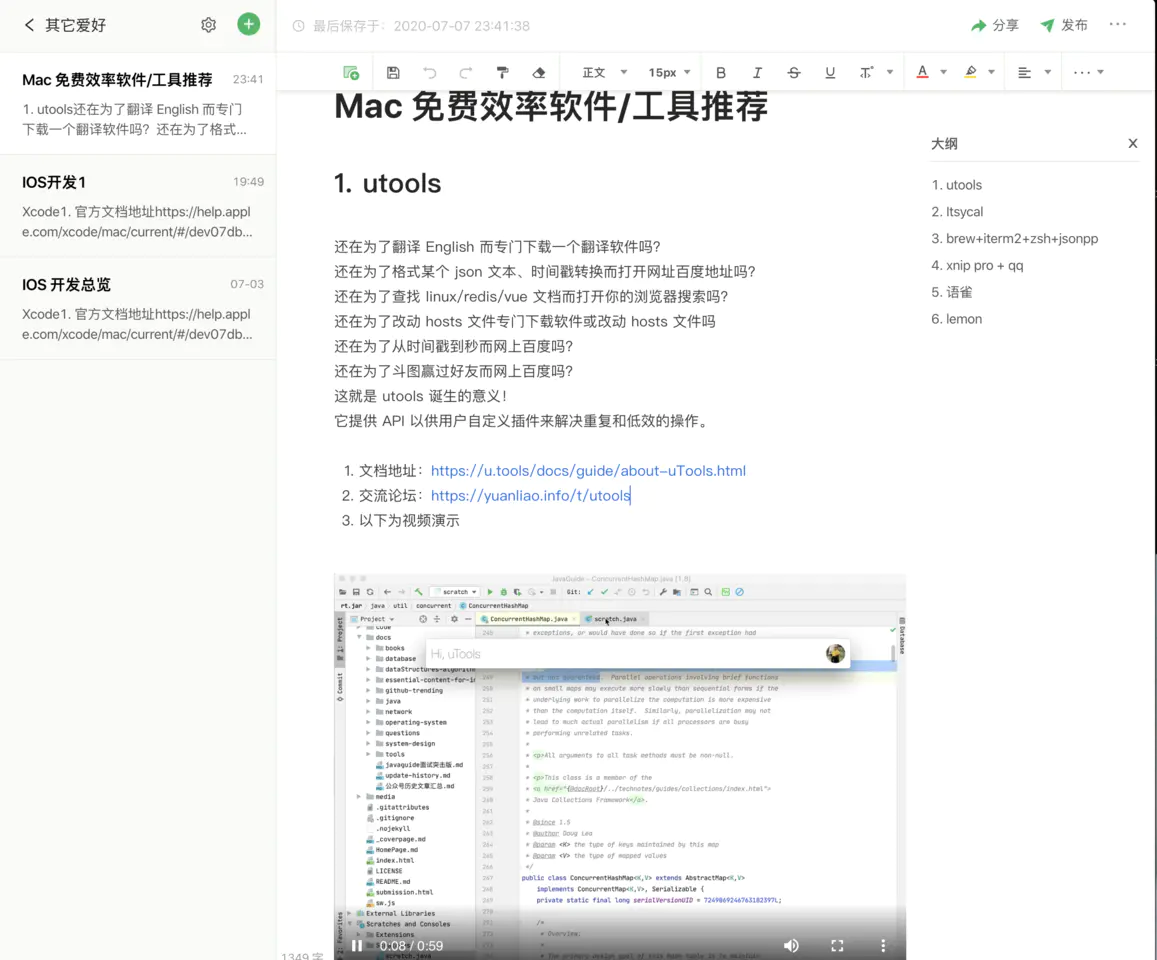The height and width of the screenshot is (960, 1157).
Task: Open document IOS开发1
Action: (138, 206)
